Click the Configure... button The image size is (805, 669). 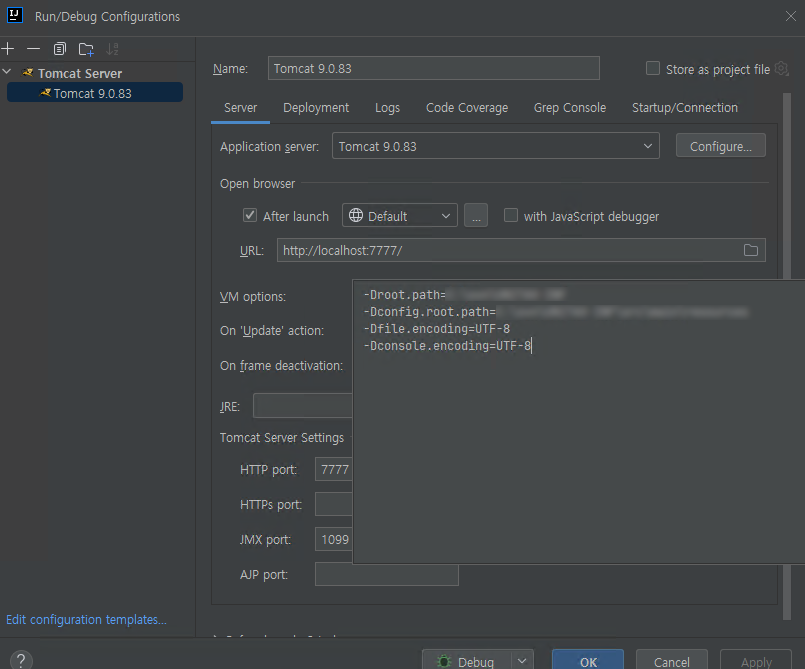[x=720, y=146]
